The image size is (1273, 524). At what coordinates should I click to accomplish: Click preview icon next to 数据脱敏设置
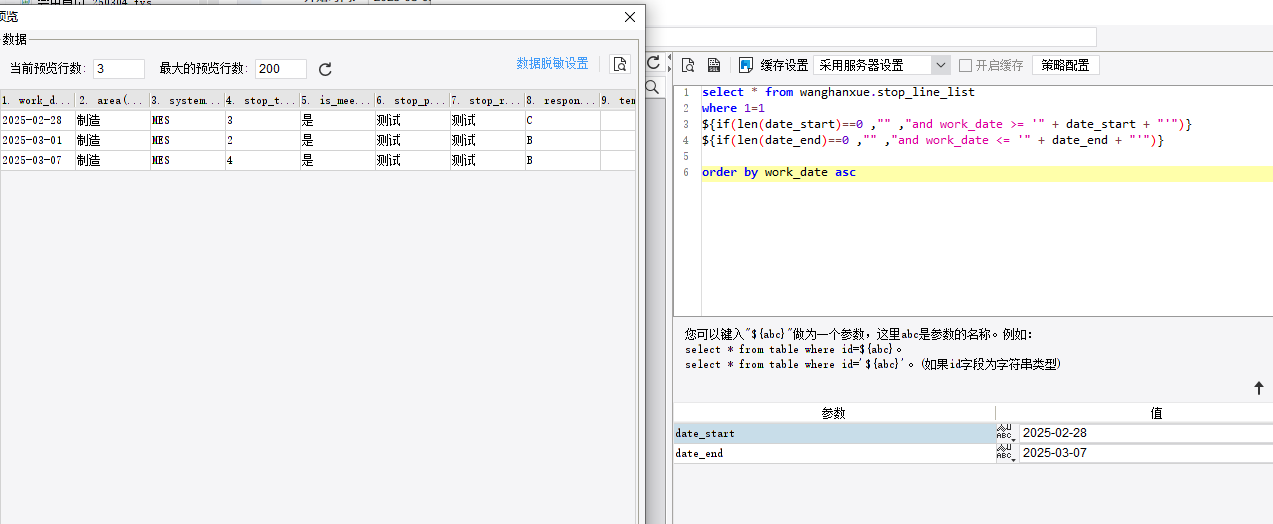click(x=620, y=65)
